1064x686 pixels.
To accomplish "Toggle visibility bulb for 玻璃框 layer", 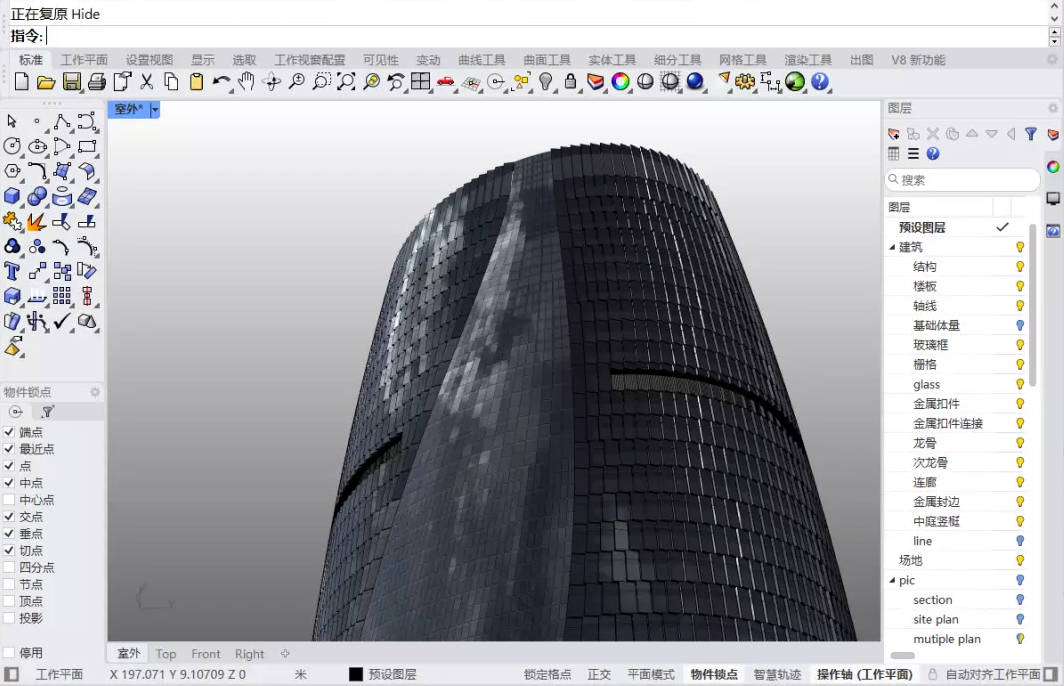I will (1020, 345).
